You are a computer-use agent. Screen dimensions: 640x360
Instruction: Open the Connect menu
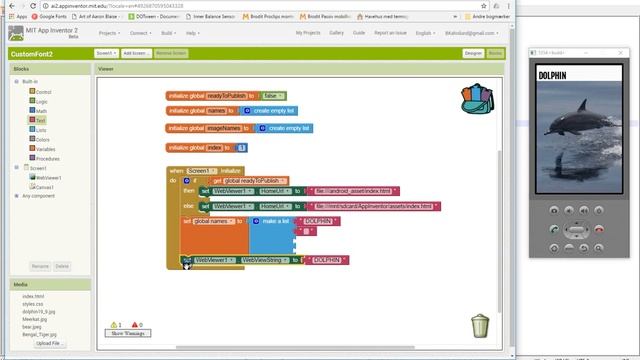pyautogui.click(x=140, y=33)
